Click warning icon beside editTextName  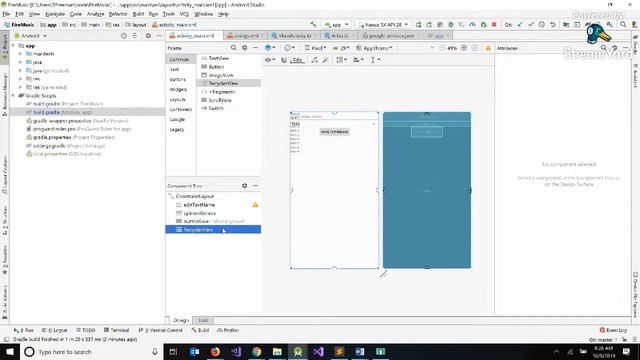click(x=255, y=205)
